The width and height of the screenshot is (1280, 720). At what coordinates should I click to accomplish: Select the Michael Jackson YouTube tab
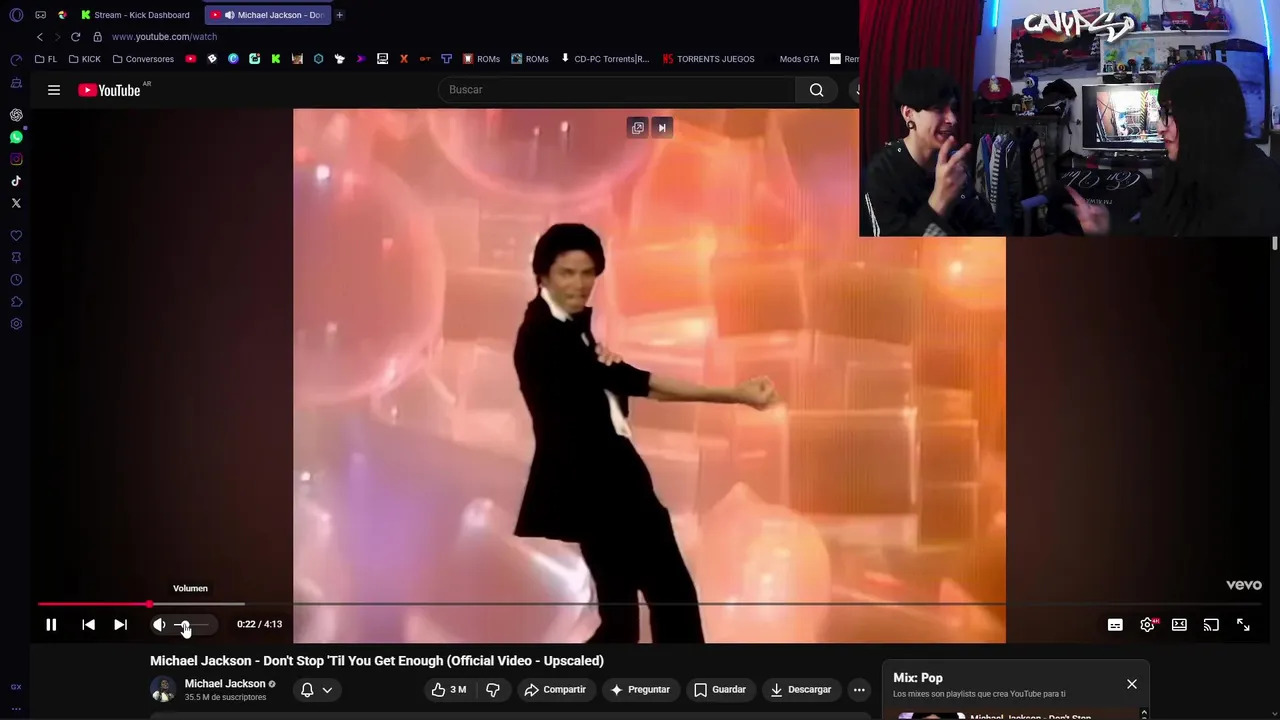(x=268, y=15)
